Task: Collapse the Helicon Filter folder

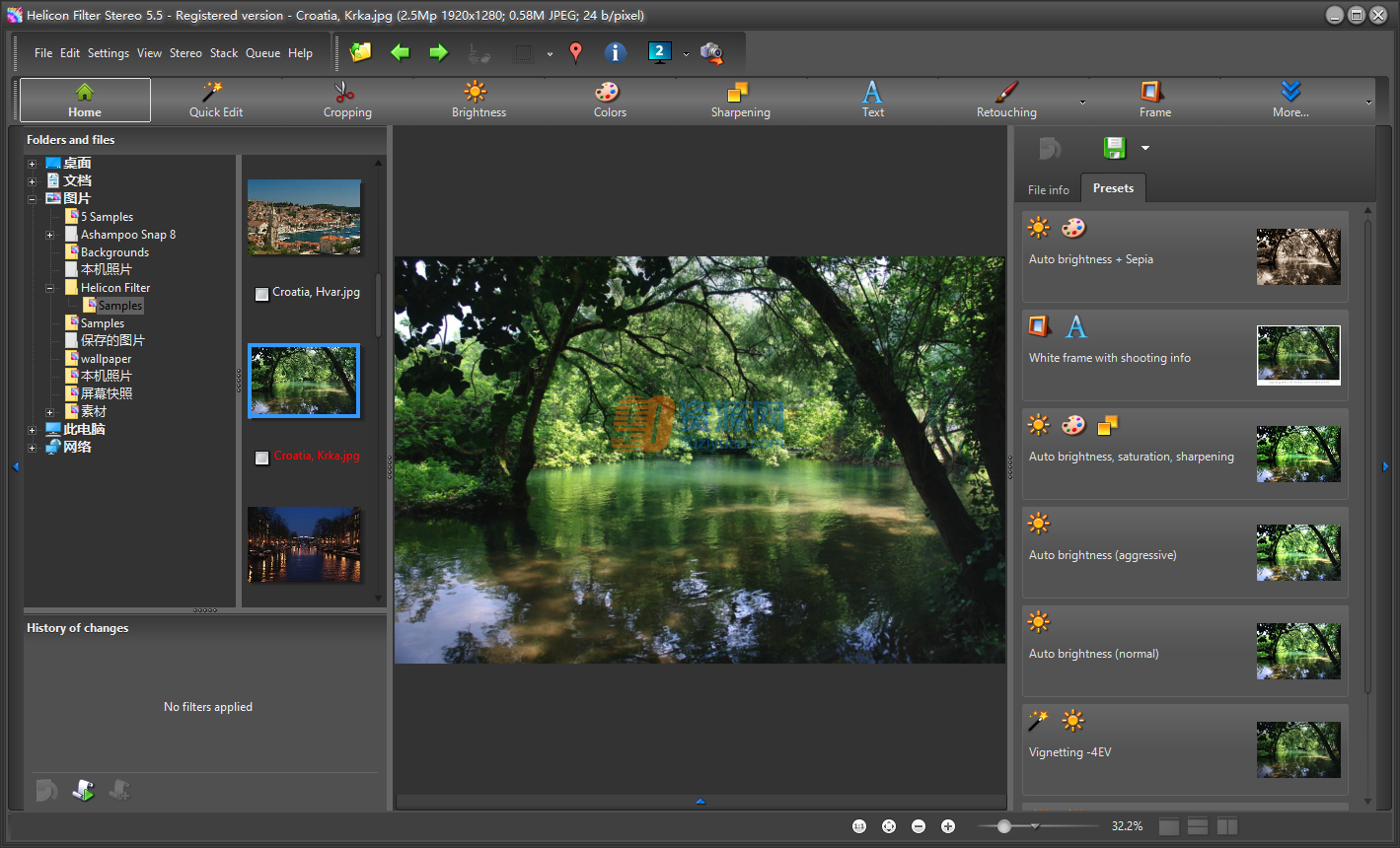Action: (x=50, y=288)
